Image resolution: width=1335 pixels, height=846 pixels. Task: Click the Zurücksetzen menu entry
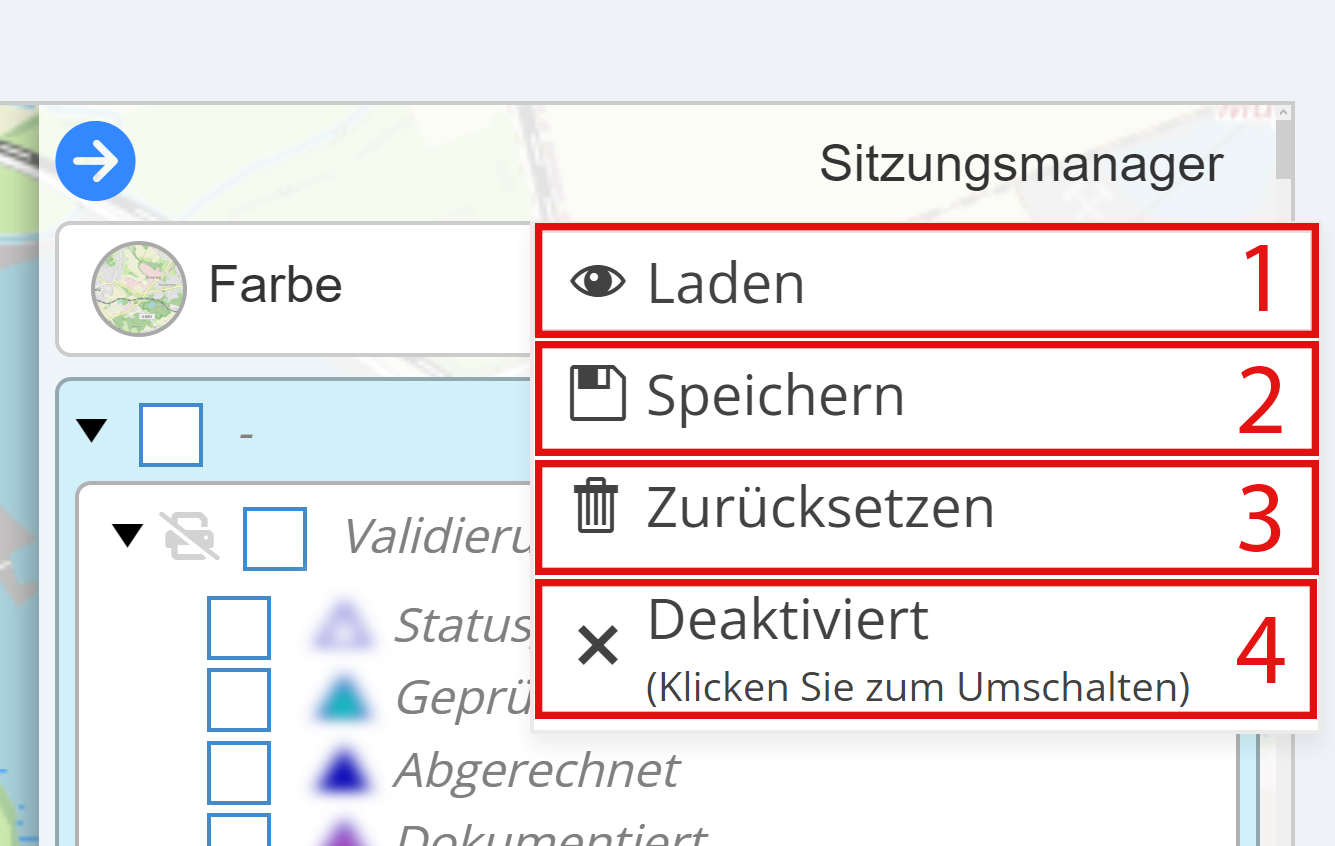click(x=820, y=507)
